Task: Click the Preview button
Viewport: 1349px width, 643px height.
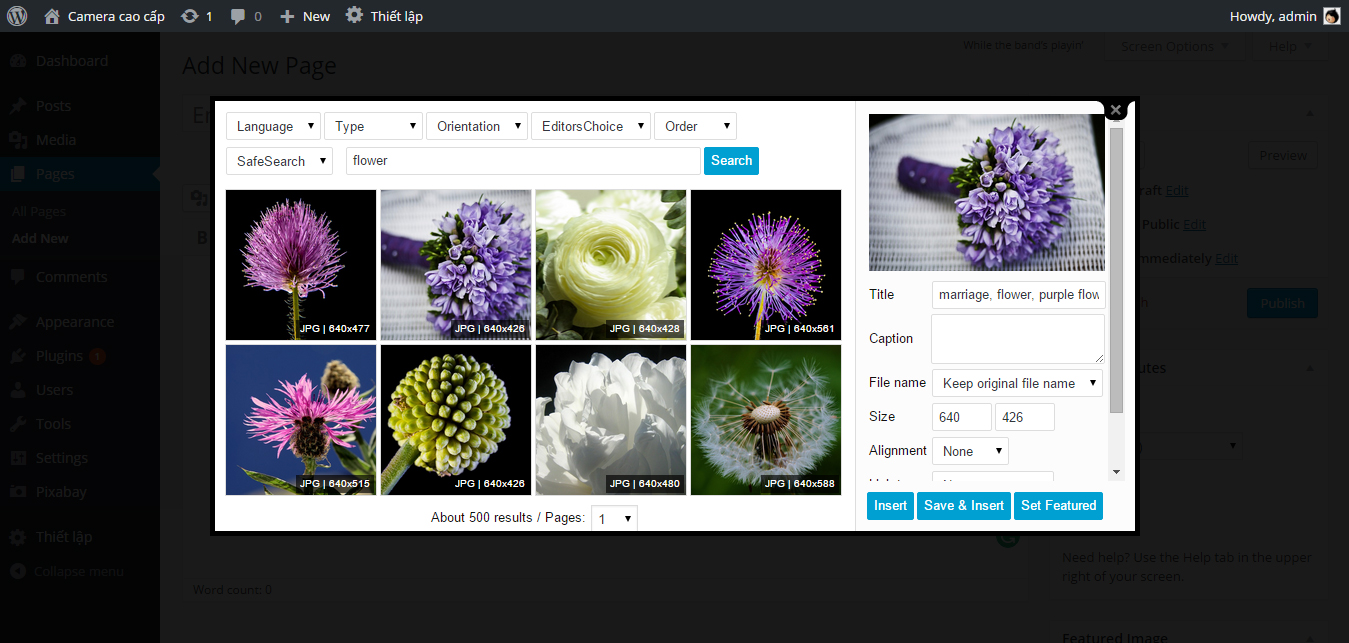Action: point(1283,155)
